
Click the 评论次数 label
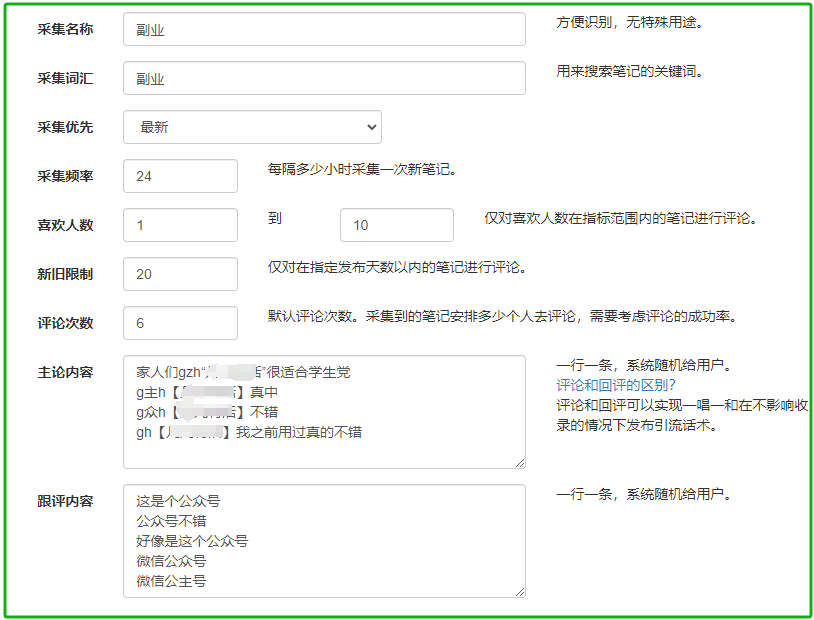coord(65,323)
